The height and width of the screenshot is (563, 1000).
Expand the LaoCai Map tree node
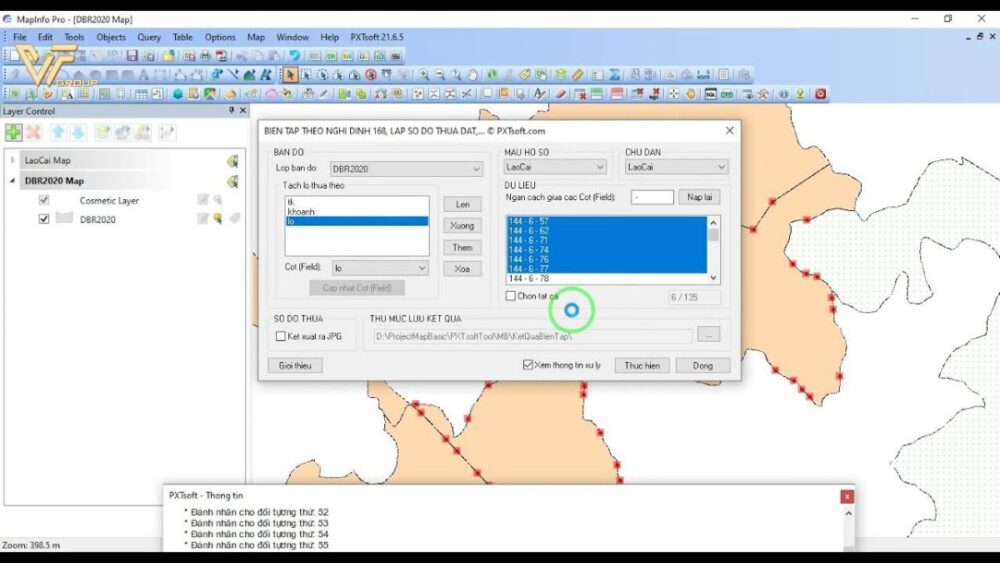point(12,160)
